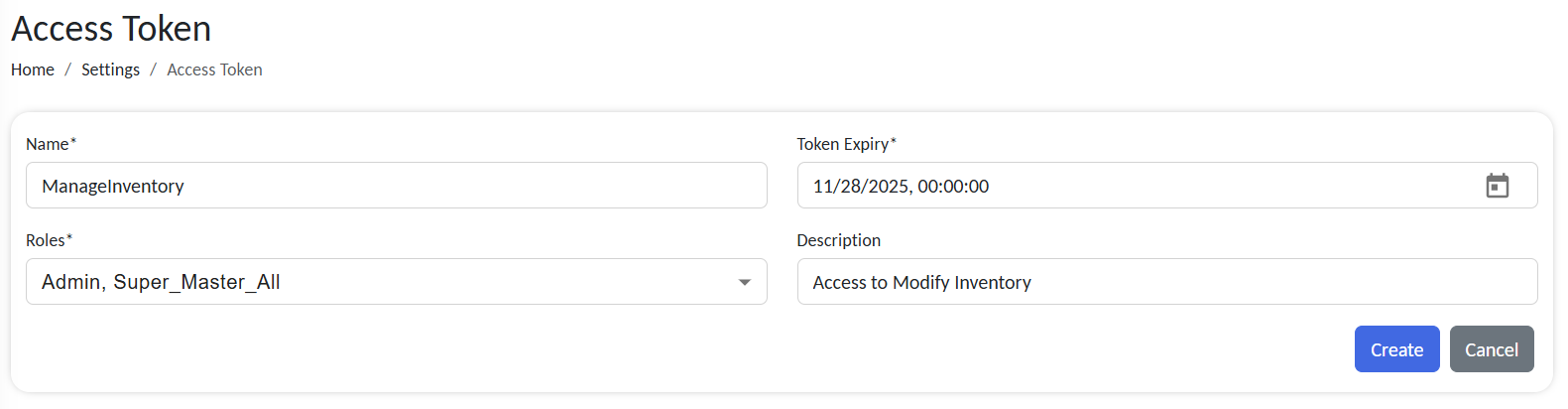
Task: Open the Token Expiry calendar picker icon
Action: [x=1497, y=186]
